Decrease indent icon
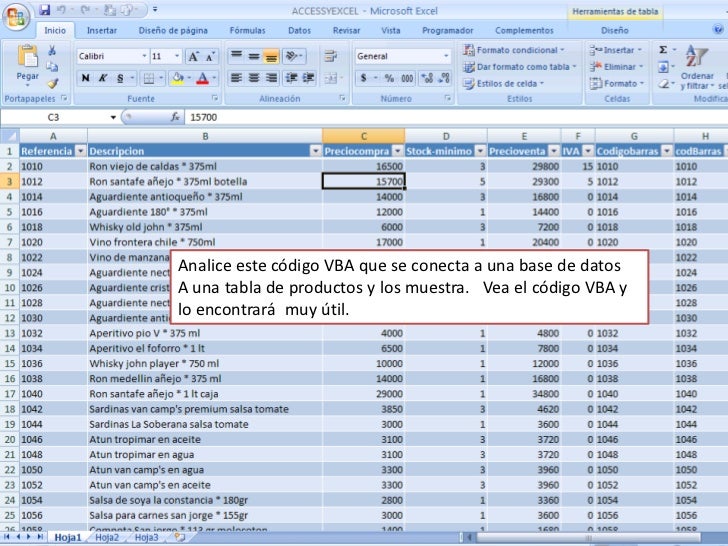The image size is (728, 546). pos(291,78)
